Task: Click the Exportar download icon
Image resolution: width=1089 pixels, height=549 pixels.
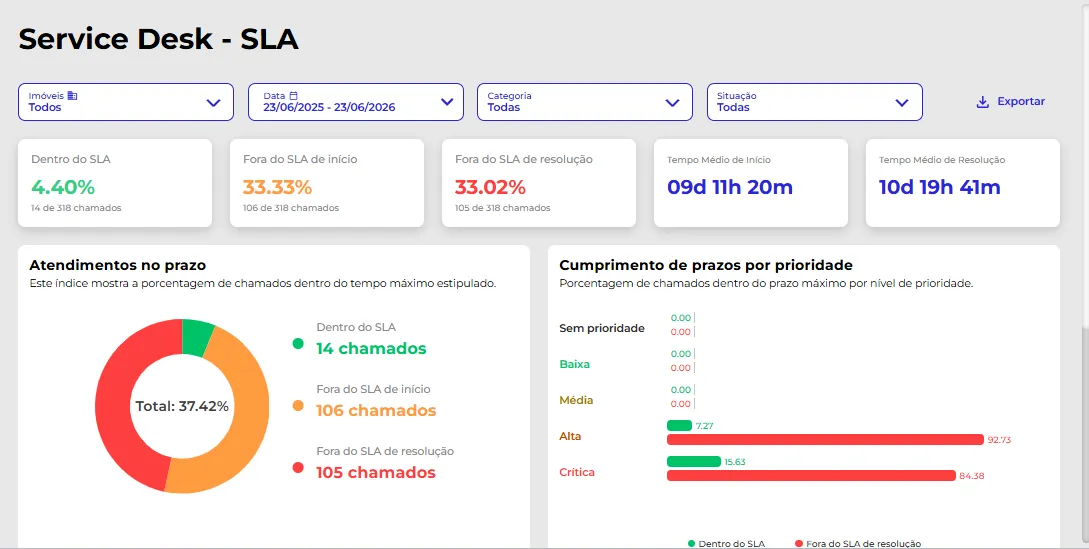Action: tap(982, 102)
